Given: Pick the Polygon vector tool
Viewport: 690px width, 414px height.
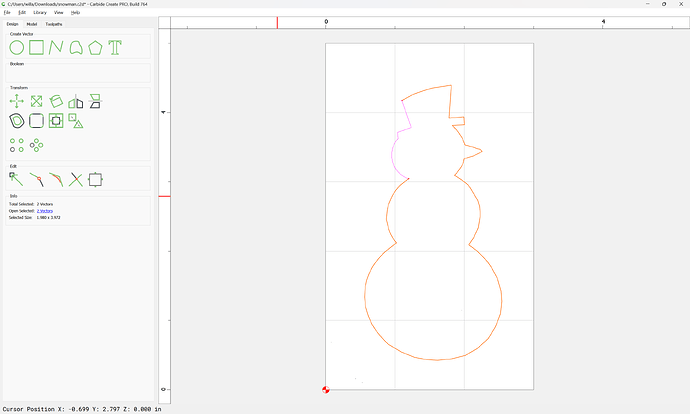Looking at the screenshot, I should point(95,47).
